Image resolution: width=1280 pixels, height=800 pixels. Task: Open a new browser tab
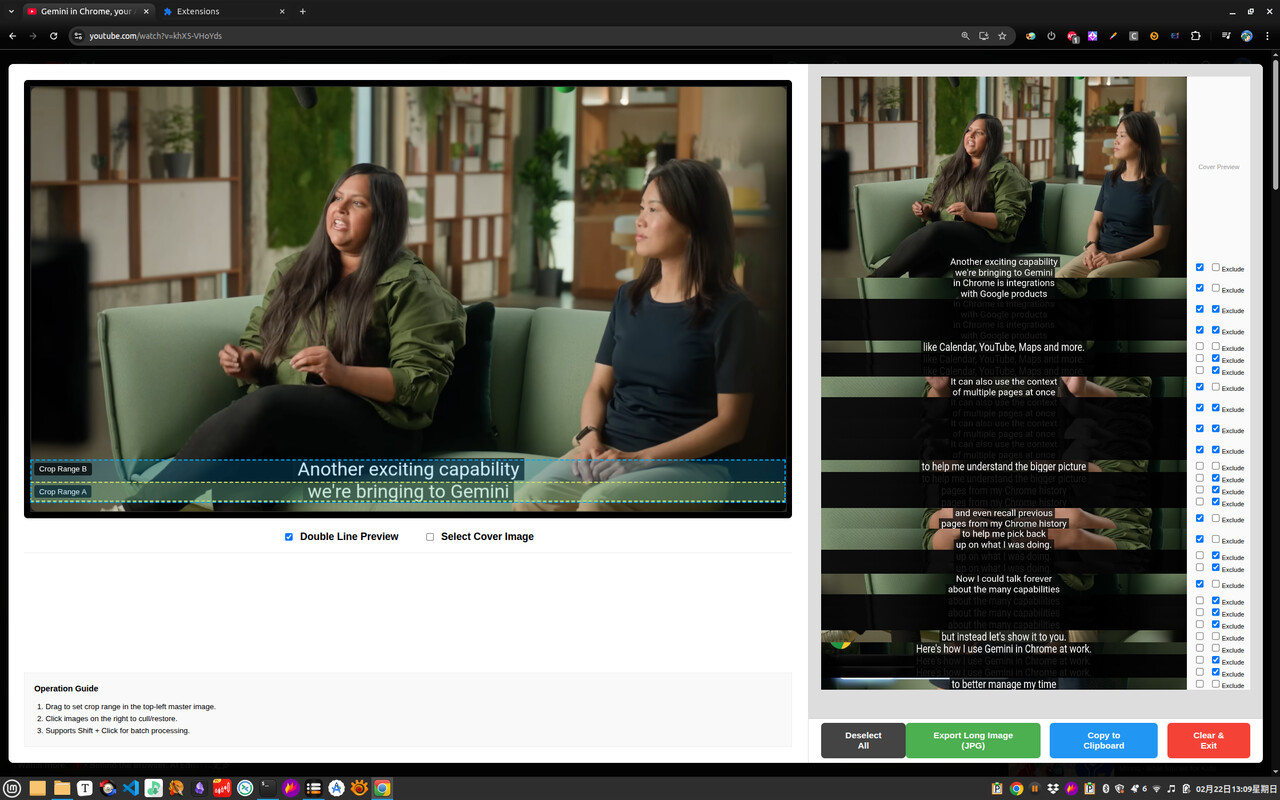coord(303,11)
